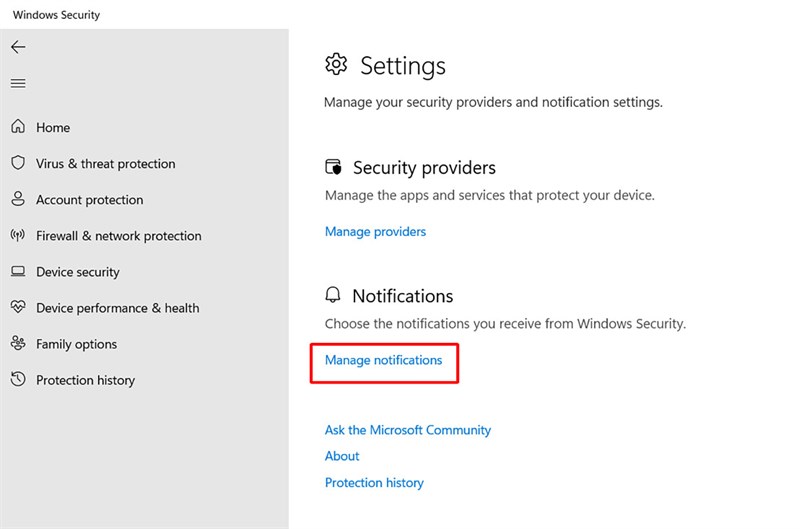Viewport: 800px width, 529px height.
Task: Click the heart icon for Device performance
Action: [x=18, y=307]
